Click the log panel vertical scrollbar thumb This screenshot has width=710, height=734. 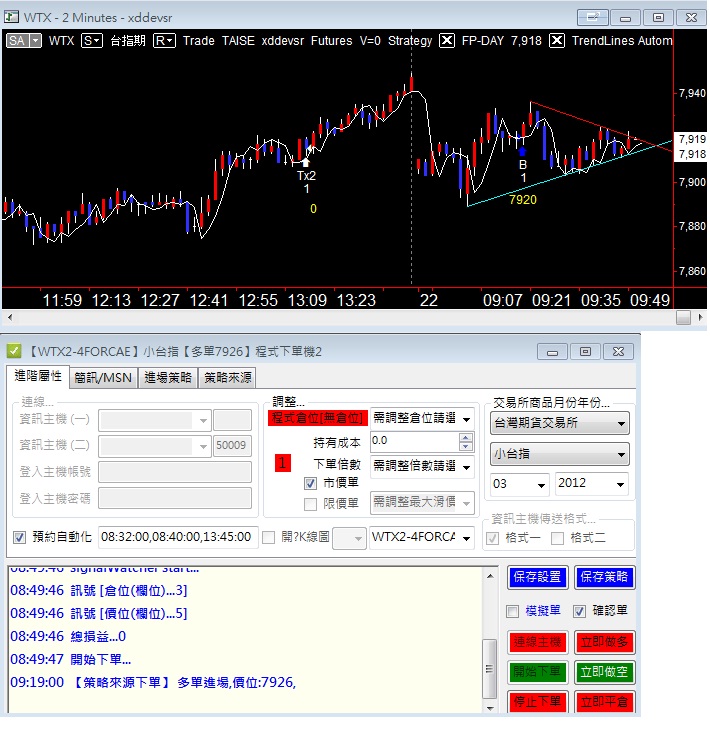(490, 668)
